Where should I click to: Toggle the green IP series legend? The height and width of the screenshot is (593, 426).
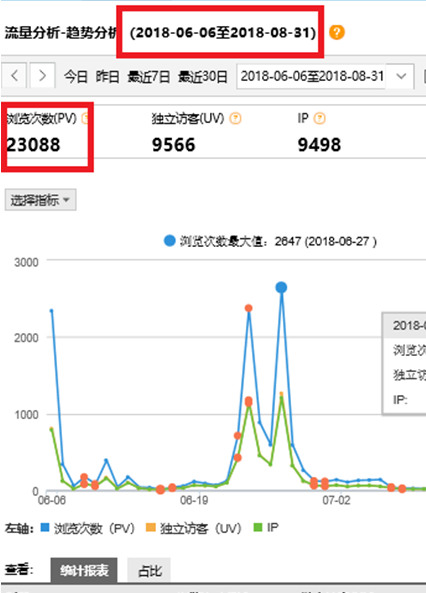click(x=266, y=528)
